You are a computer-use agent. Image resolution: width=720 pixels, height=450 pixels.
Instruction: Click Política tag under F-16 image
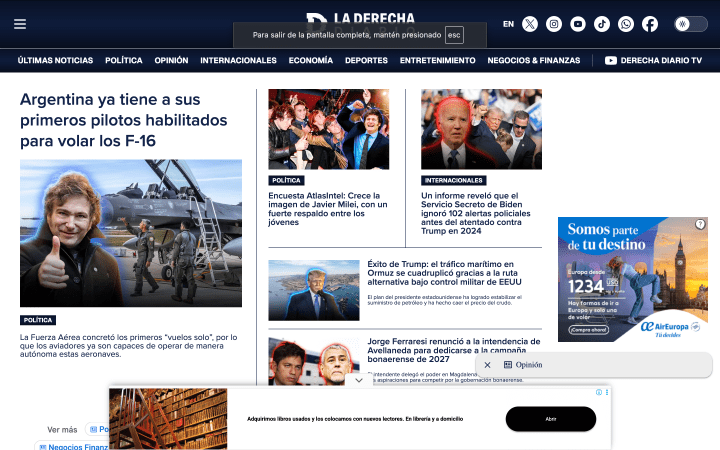[x=38, y=320]
